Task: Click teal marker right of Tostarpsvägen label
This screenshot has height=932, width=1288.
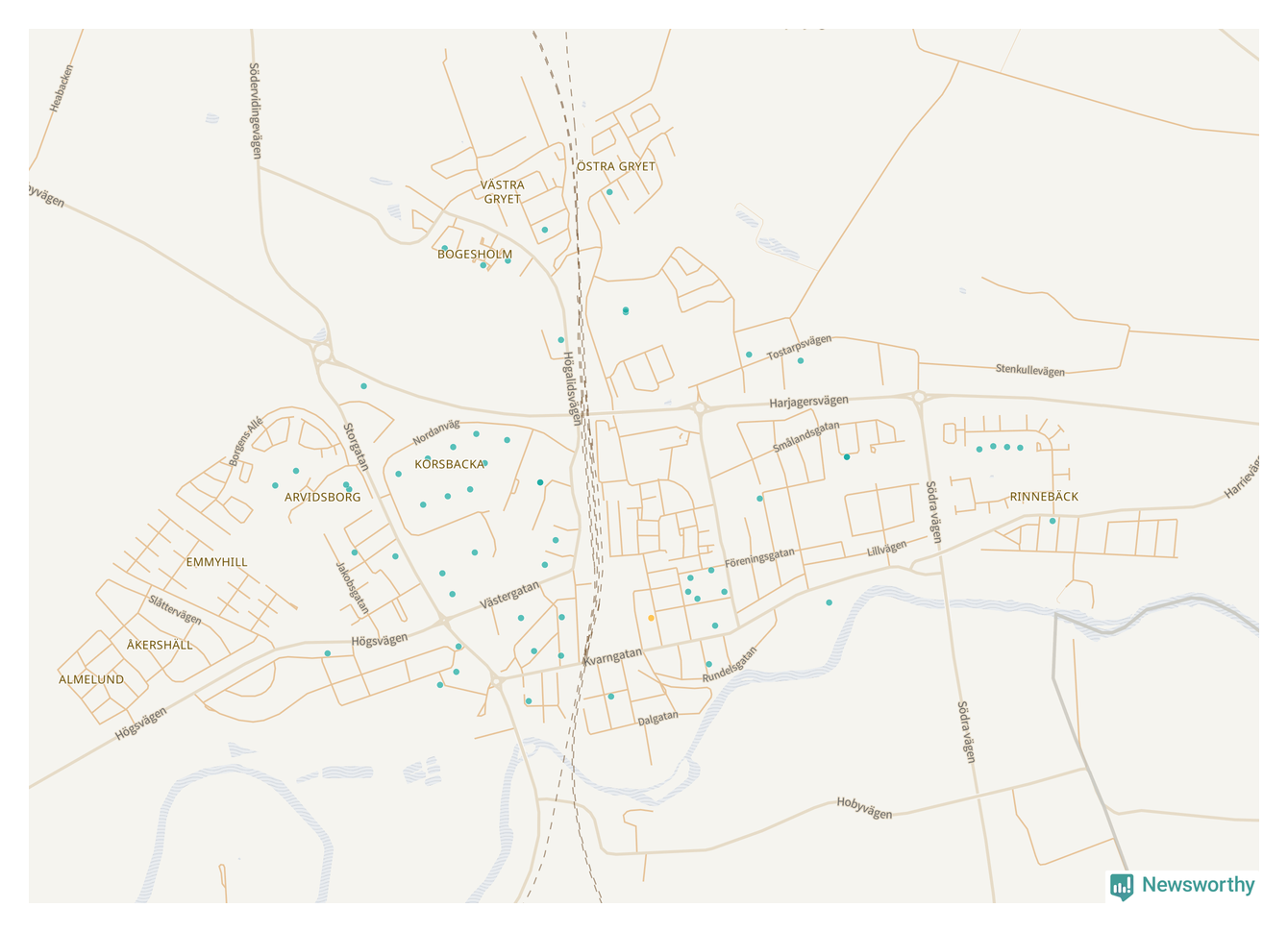Action: 801,361
